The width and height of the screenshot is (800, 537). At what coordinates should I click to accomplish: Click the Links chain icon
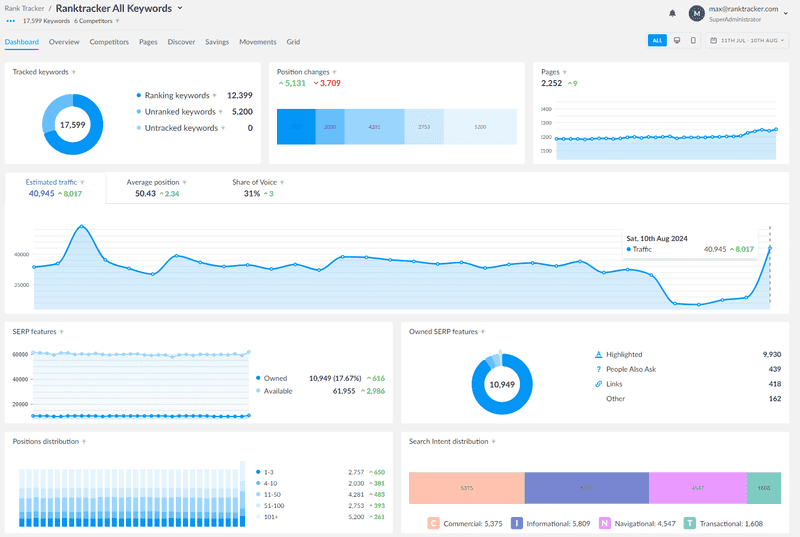point(598,384)
